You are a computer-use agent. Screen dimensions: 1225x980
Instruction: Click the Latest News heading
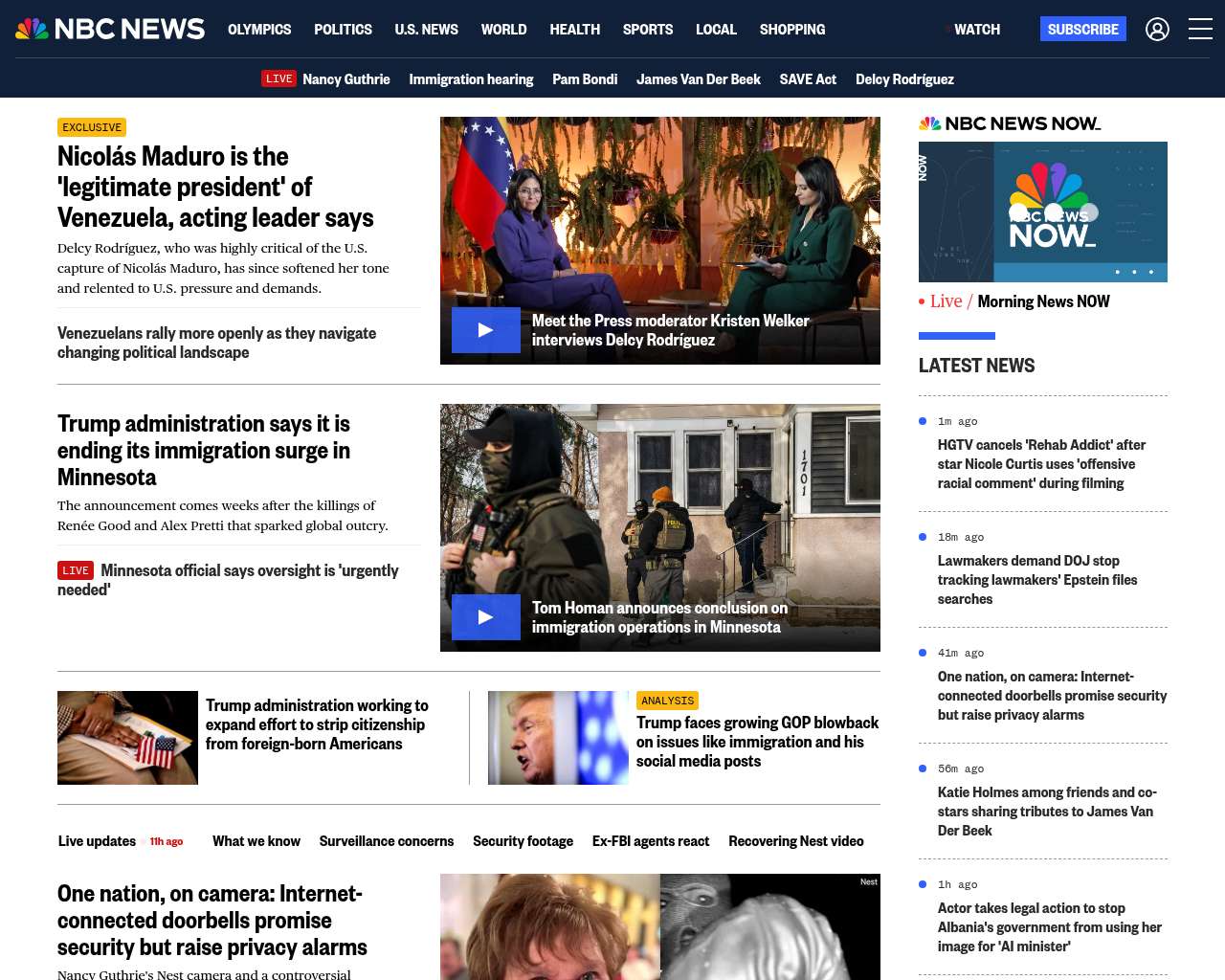pos(976,366)
